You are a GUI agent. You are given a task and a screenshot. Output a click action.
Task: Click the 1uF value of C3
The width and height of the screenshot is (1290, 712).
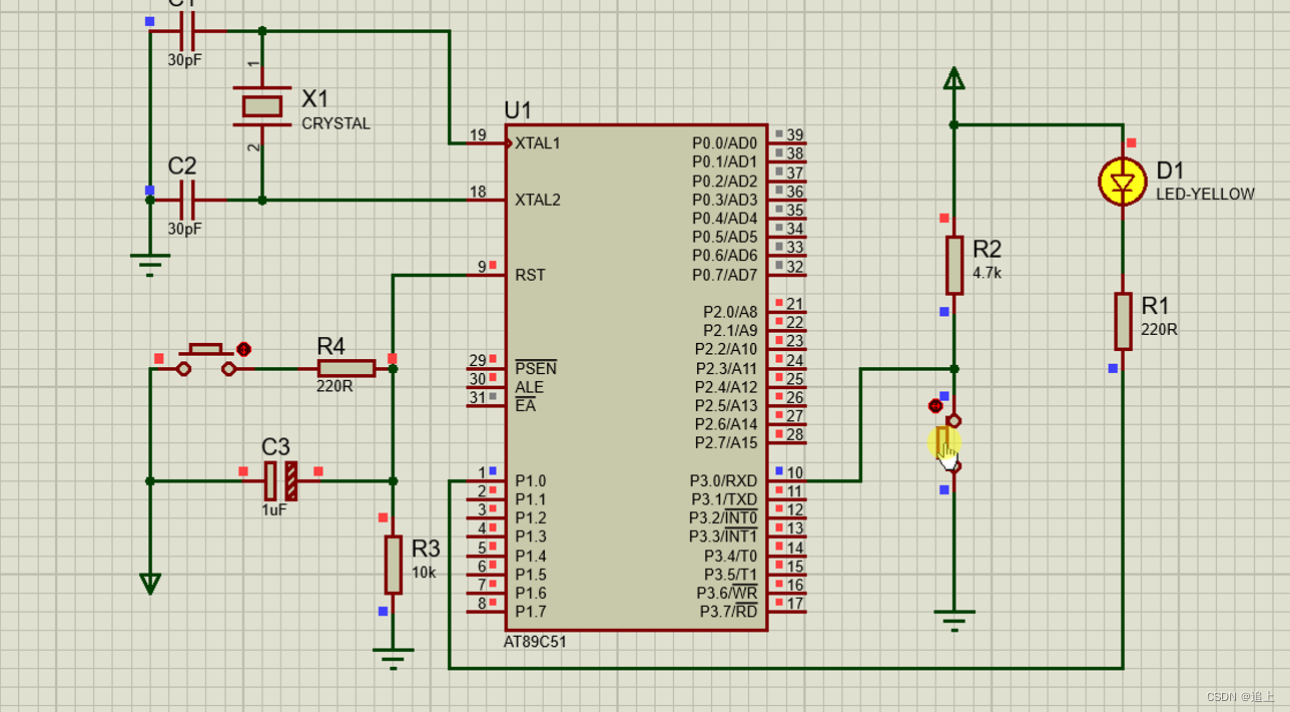[x=275, y=510]
